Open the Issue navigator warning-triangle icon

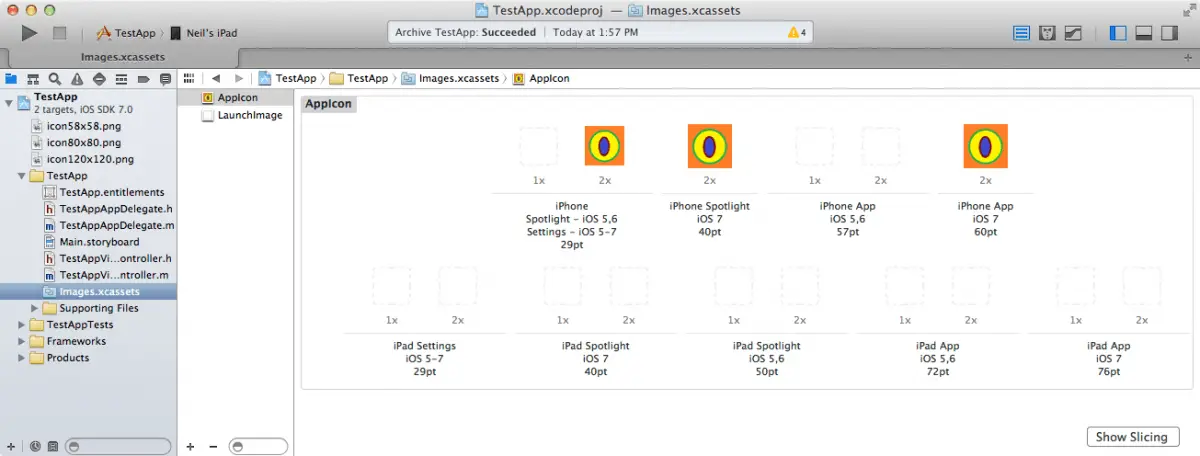point(77,78)
